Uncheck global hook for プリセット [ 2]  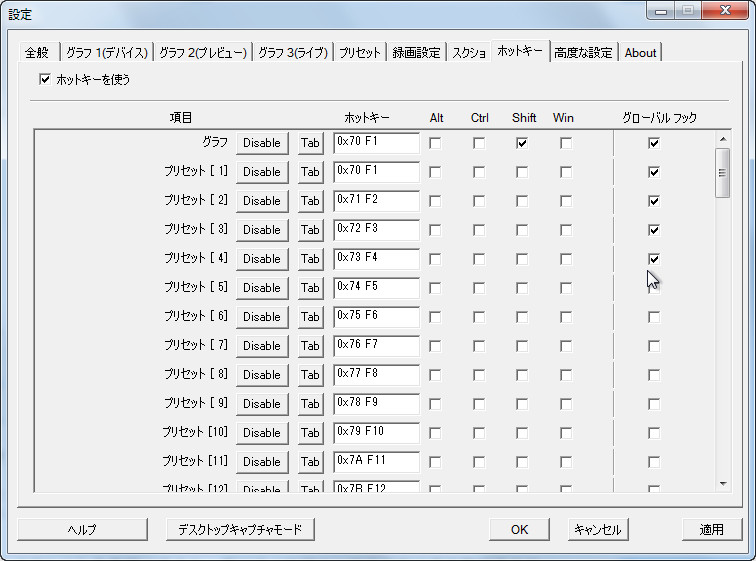coord(654,201)
